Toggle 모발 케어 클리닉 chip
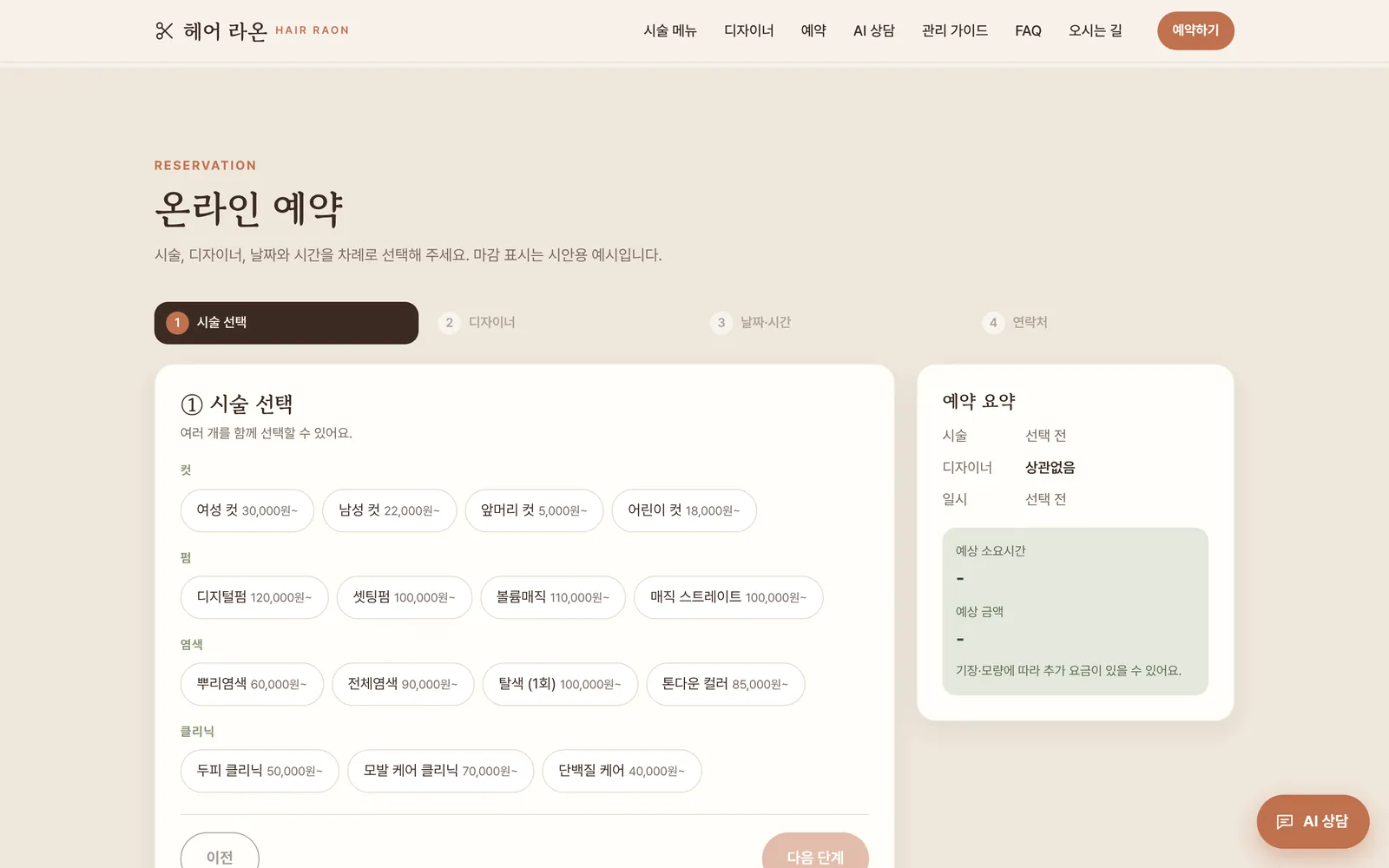The width and height of the screenshot is (1389, 868). 441,771
